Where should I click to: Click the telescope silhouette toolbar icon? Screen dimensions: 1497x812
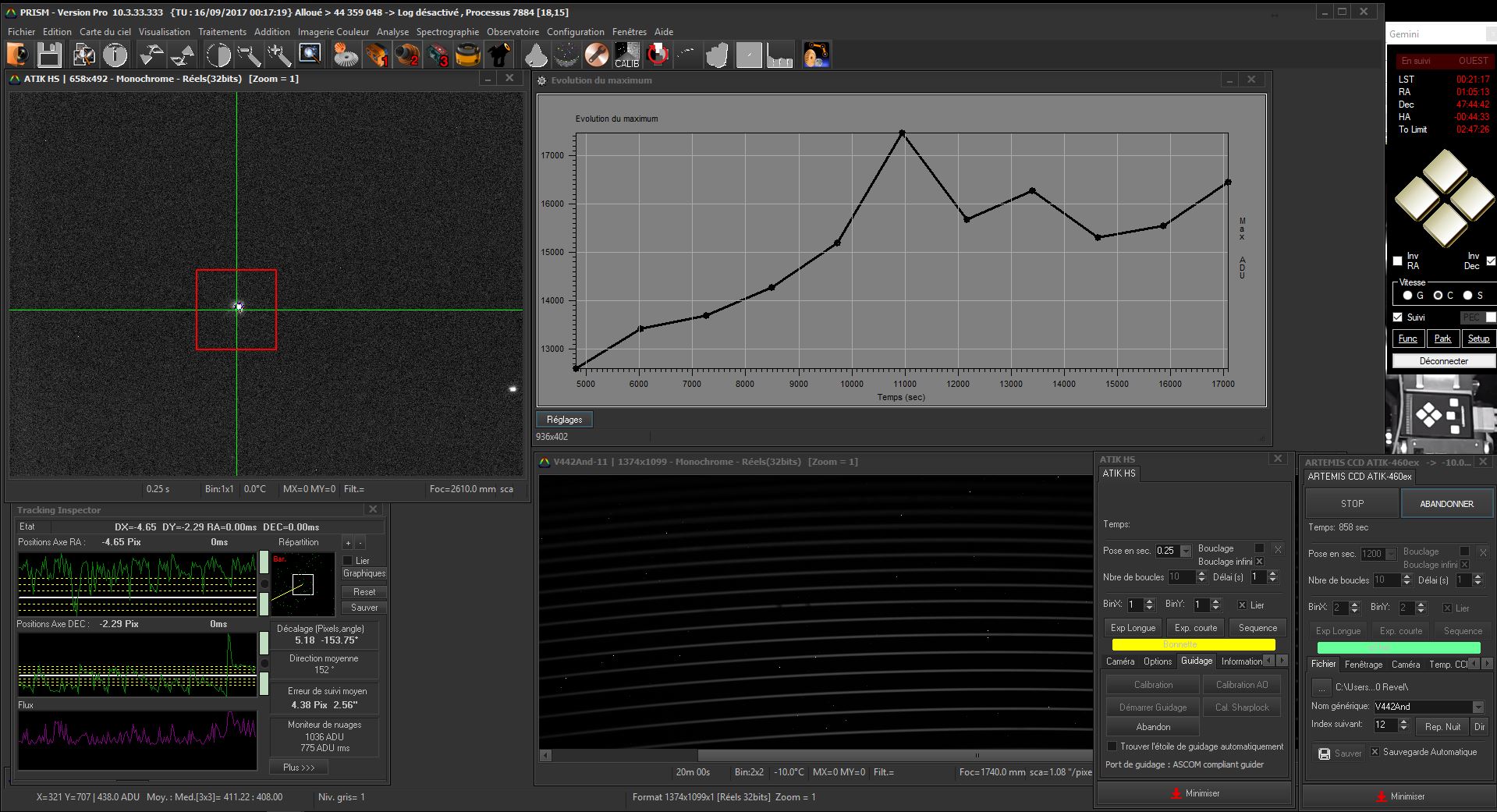tap(498, 55)
